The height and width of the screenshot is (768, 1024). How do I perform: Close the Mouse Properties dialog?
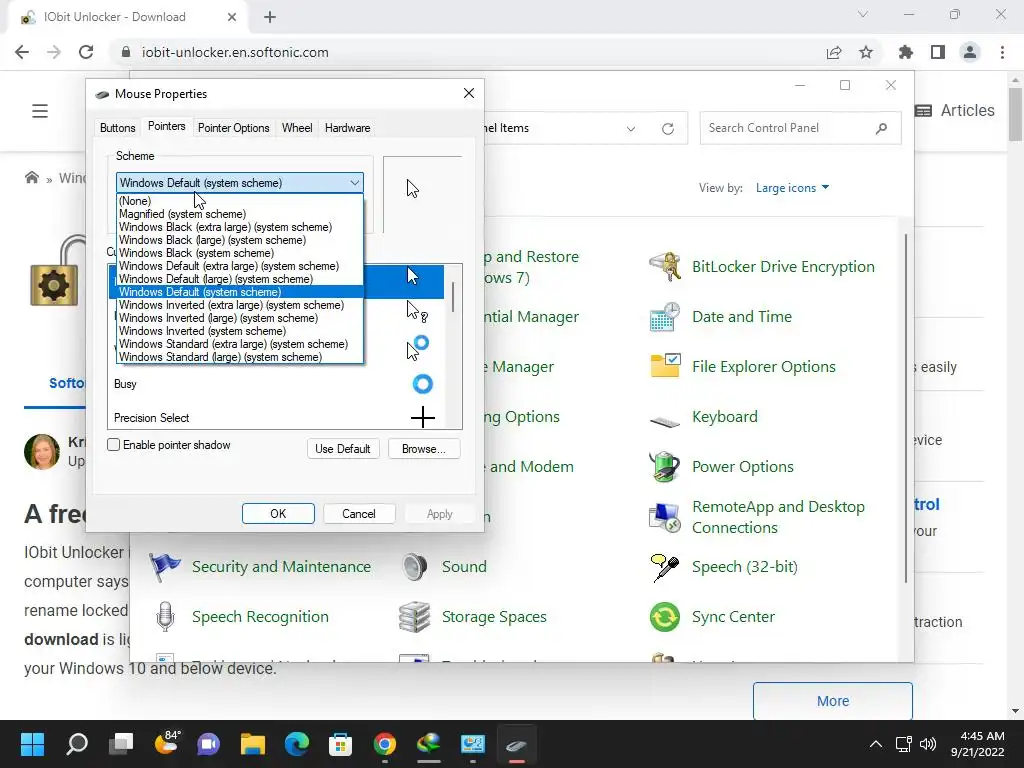pyautogui.click(x=469, y=93)
